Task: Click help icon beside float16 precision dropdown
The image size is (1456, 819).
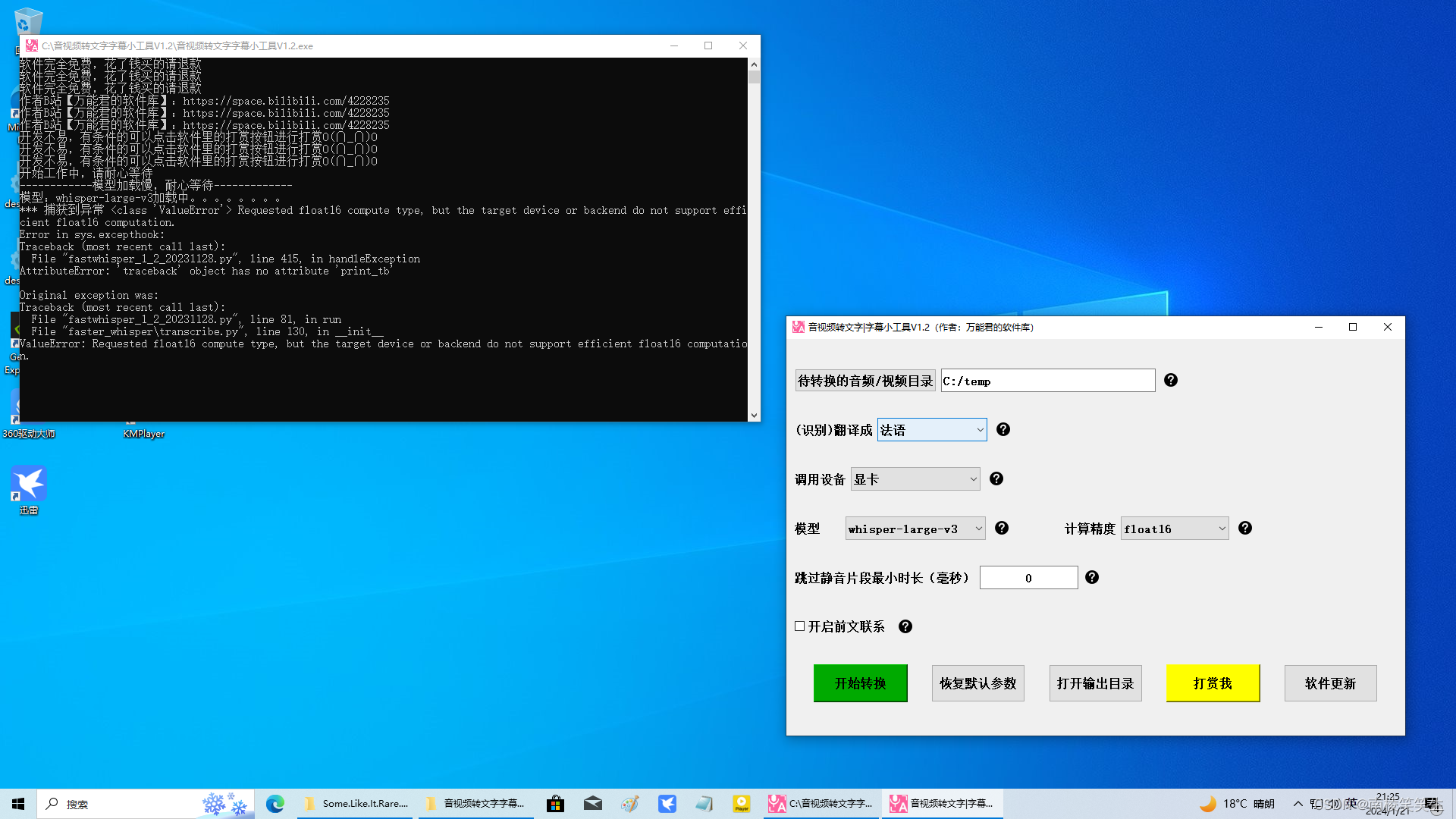Action: [x=1245, y=528]
